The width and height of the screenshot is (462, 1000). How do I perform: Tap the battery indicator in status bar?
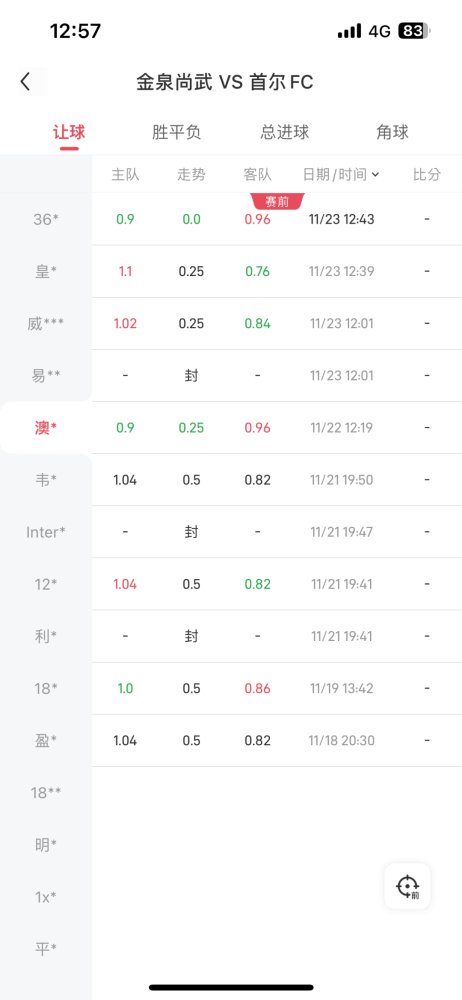(414, 31)
